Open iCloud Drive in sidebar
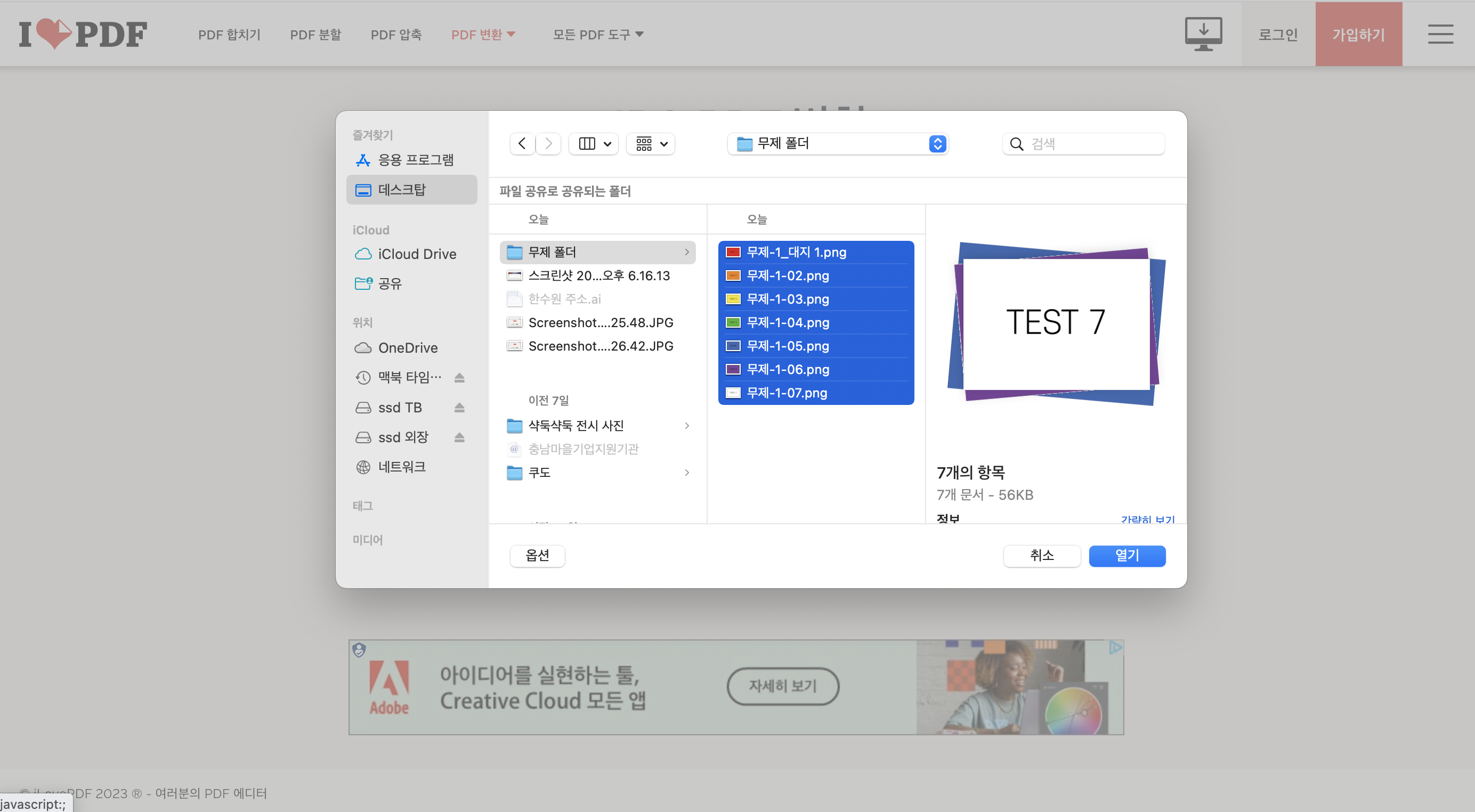 pos(416,254)
